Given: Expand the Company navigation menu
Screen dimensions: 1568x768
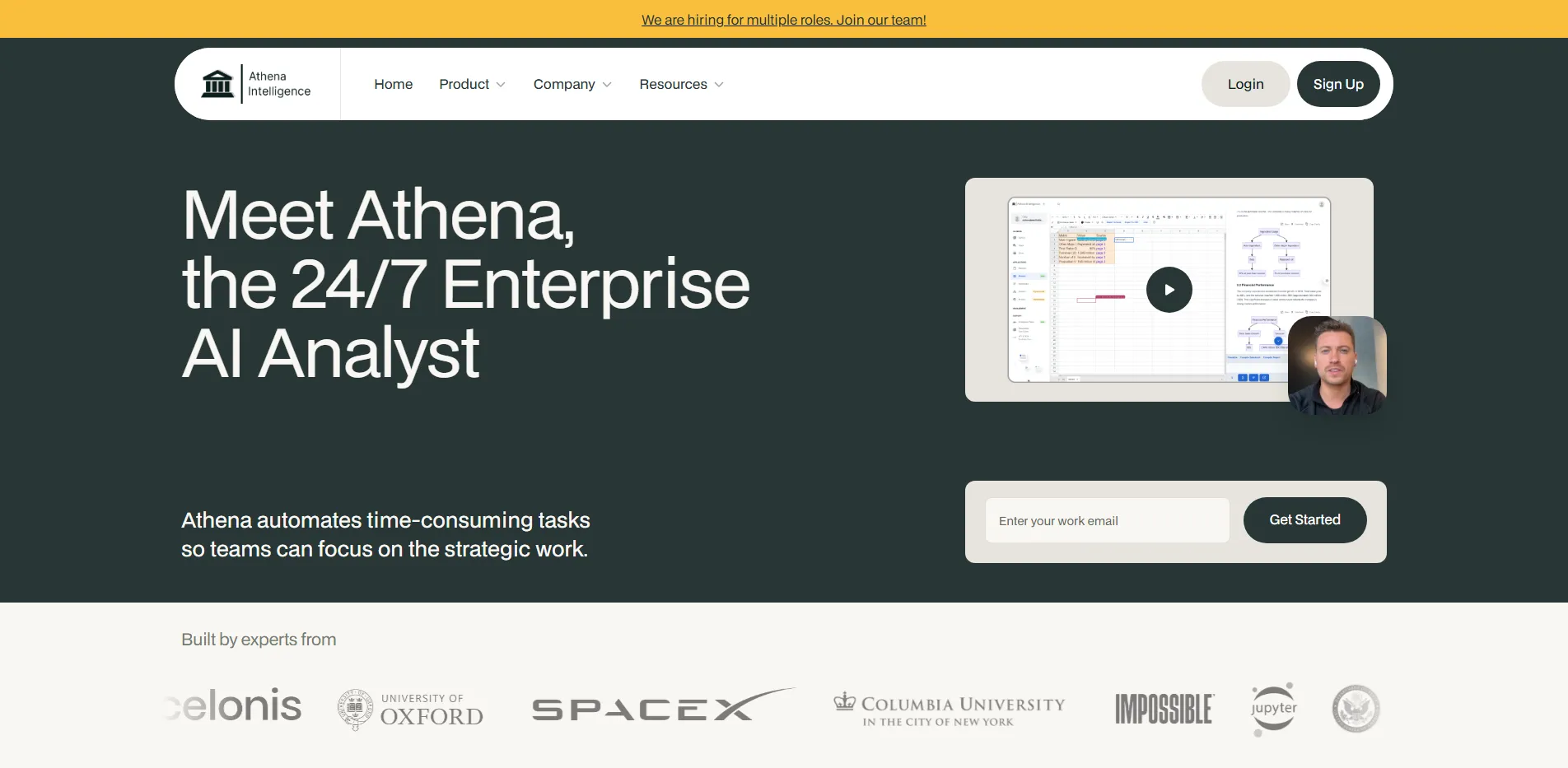Looking at the screenshot, I should pyautogui.click(x=572, y=84).
